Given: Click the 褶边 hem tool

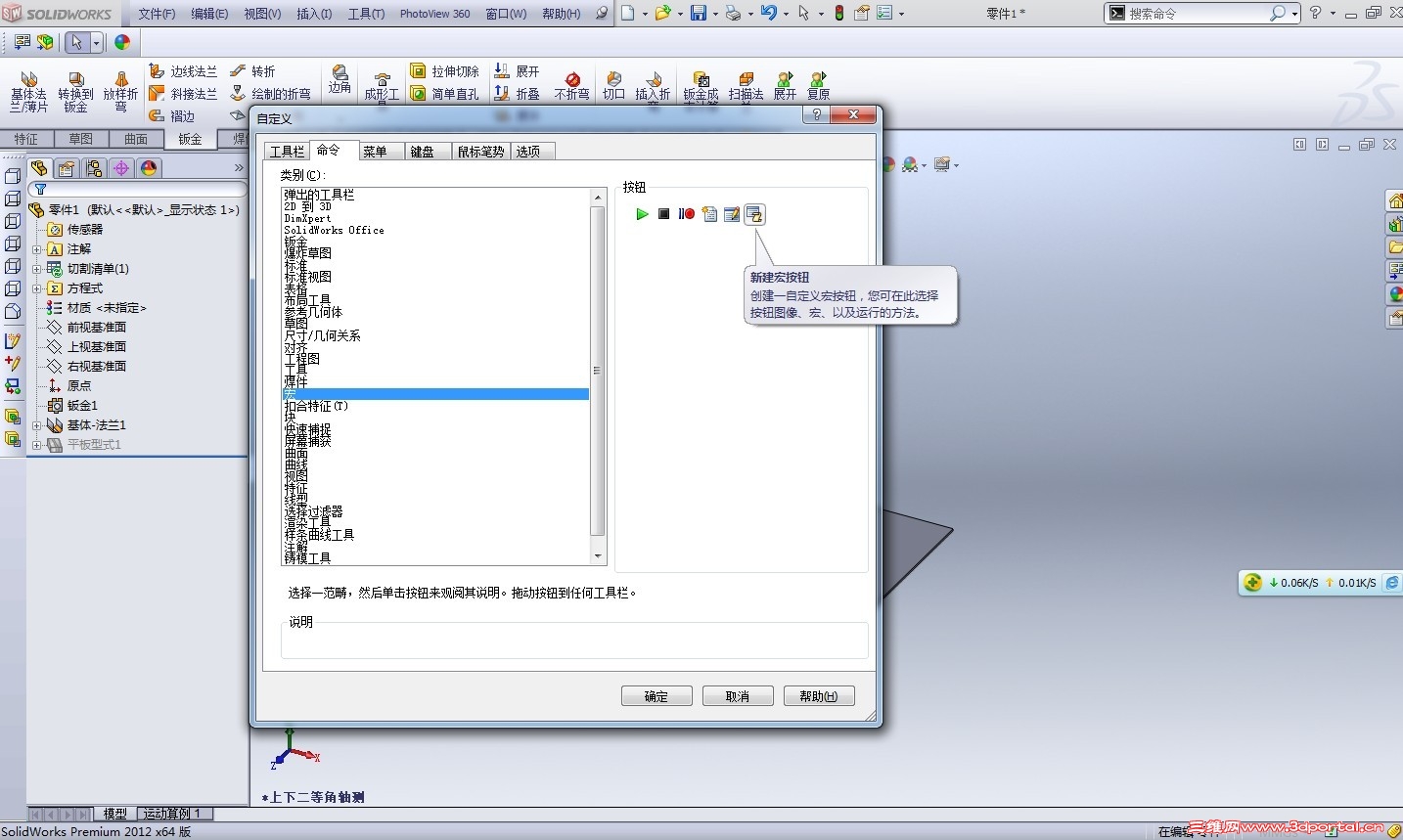Looking at the screenshot, I should (x=172, y=115).
